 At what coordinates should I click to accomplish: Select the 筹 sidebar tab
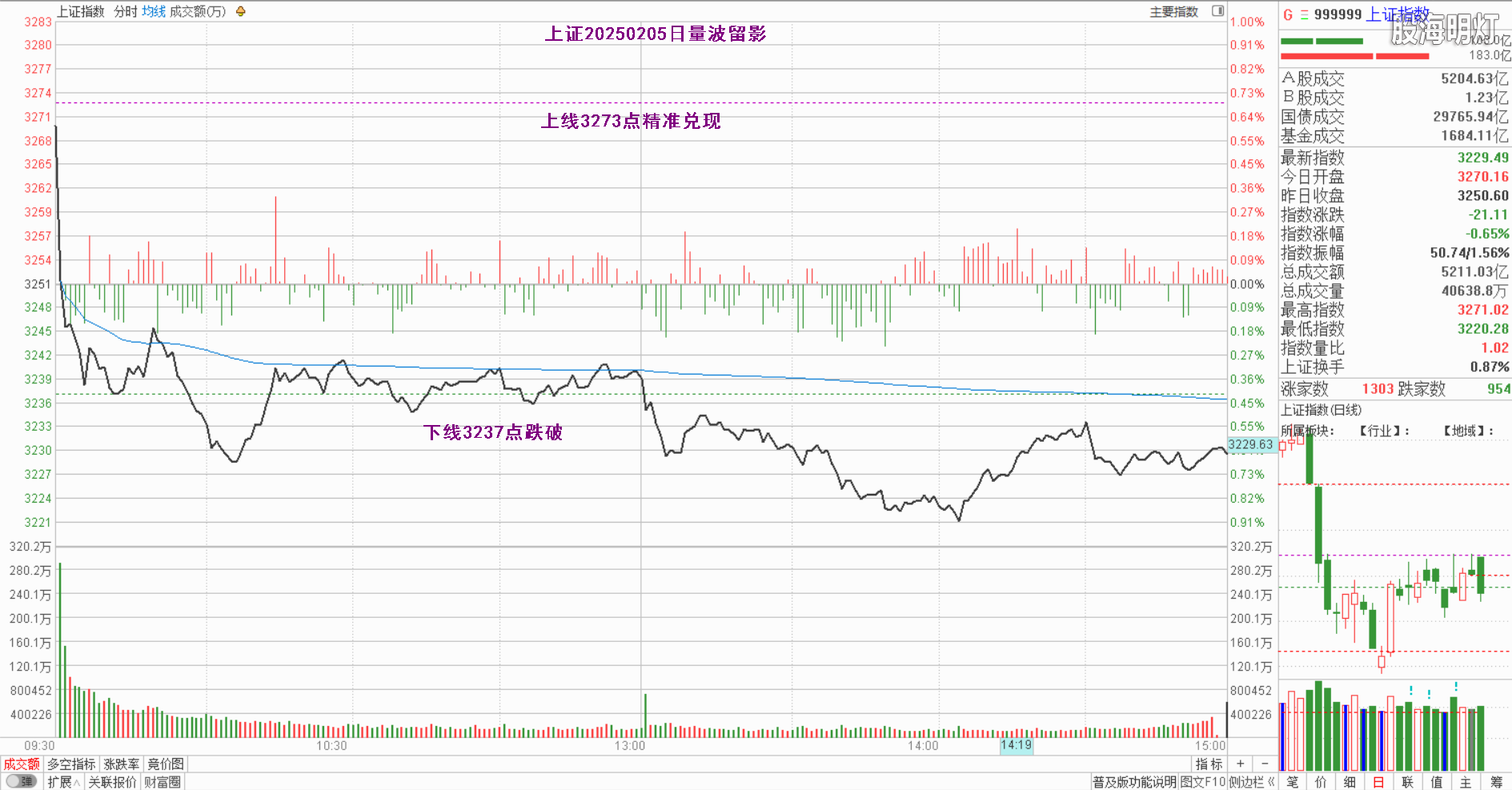point(1496,782)
